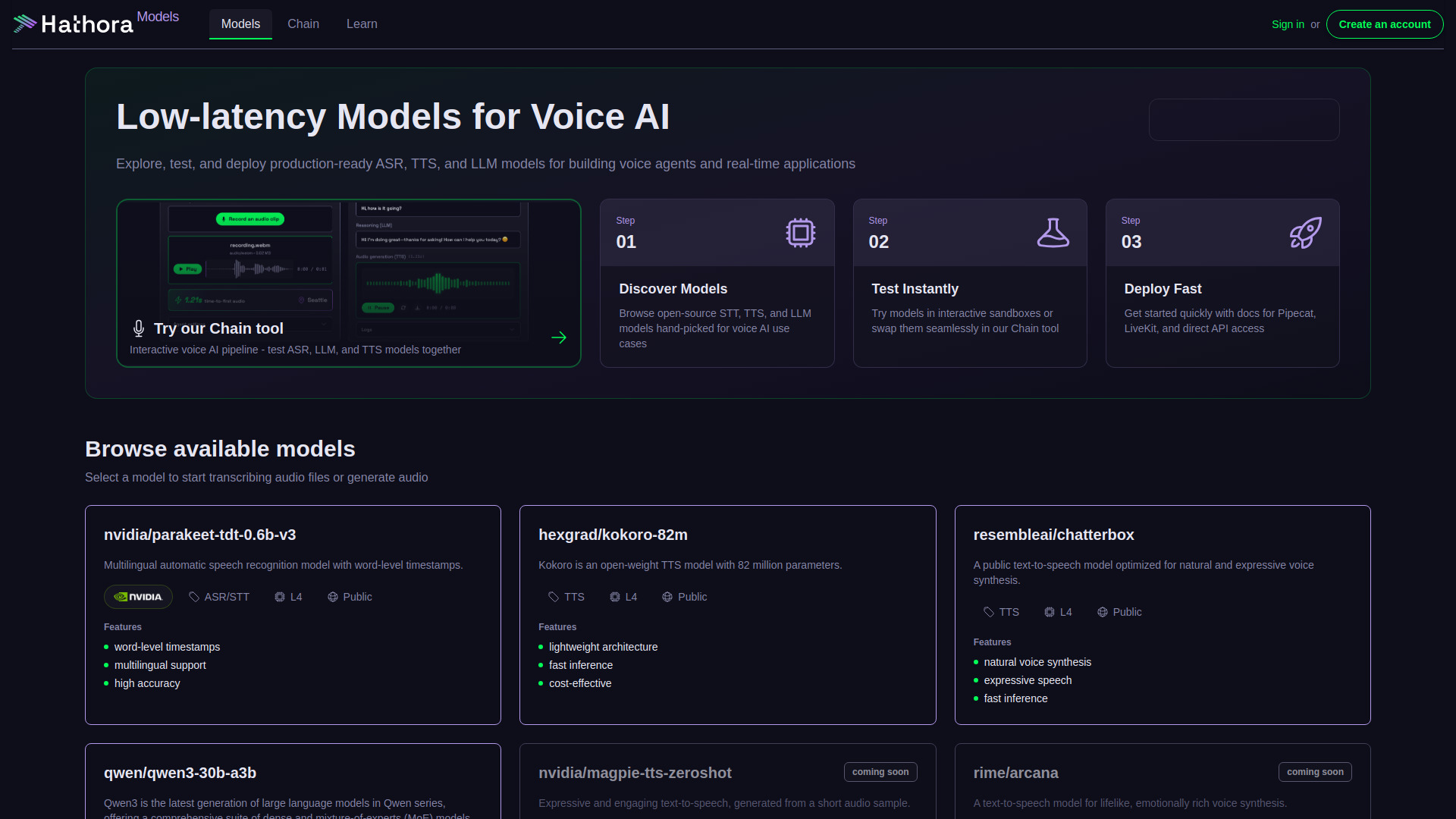Image resolution: width=1456 pixels, height=819 pixels.
Task: Open the resembleai/chatterbox model title
Action: (x=1053, y=535)
